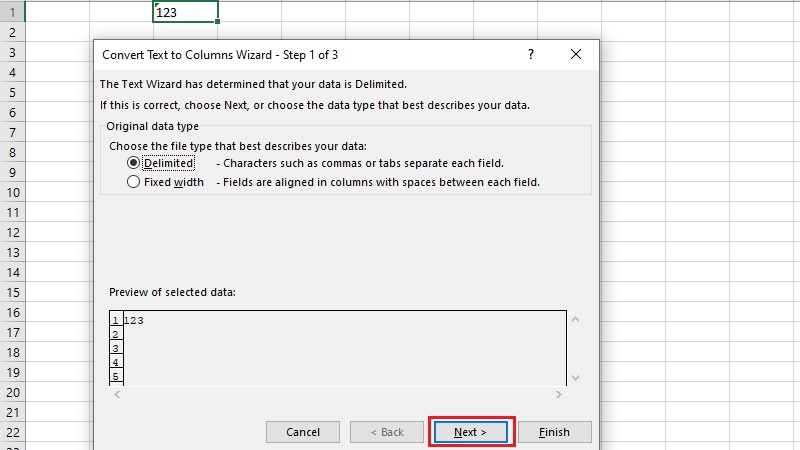
Task: Select row 10 header in the sheet
Action: [x=12, y=192]
